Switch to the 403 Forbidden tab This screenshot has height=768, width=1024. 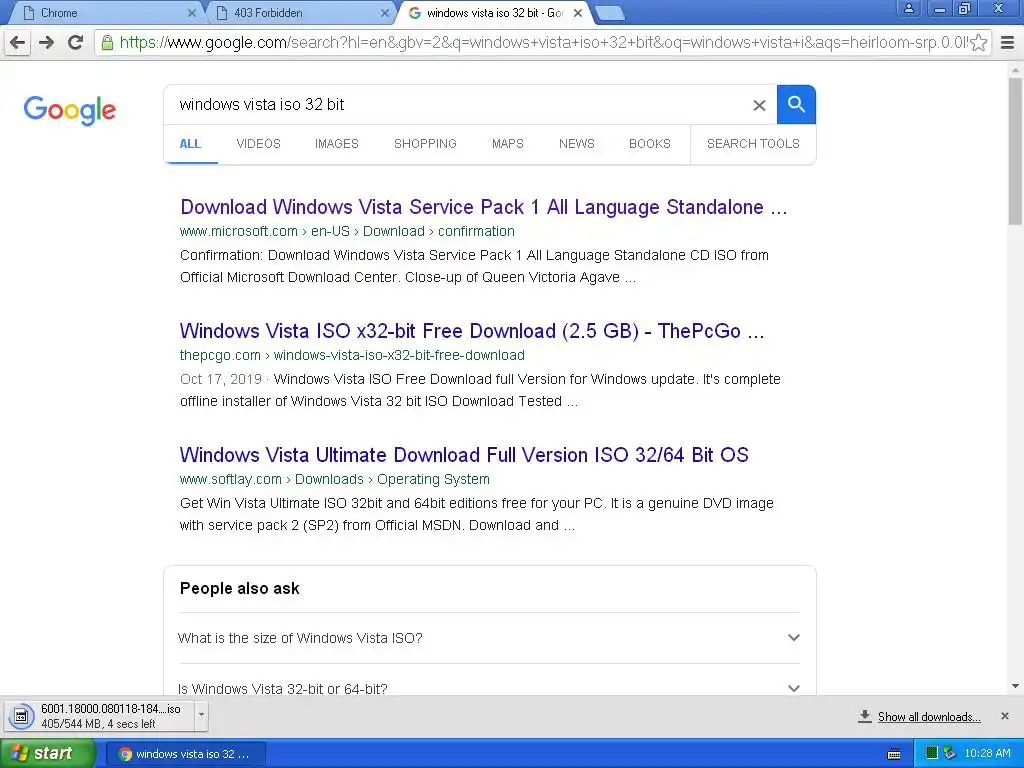pyautogui.click(x=300, y=13)
